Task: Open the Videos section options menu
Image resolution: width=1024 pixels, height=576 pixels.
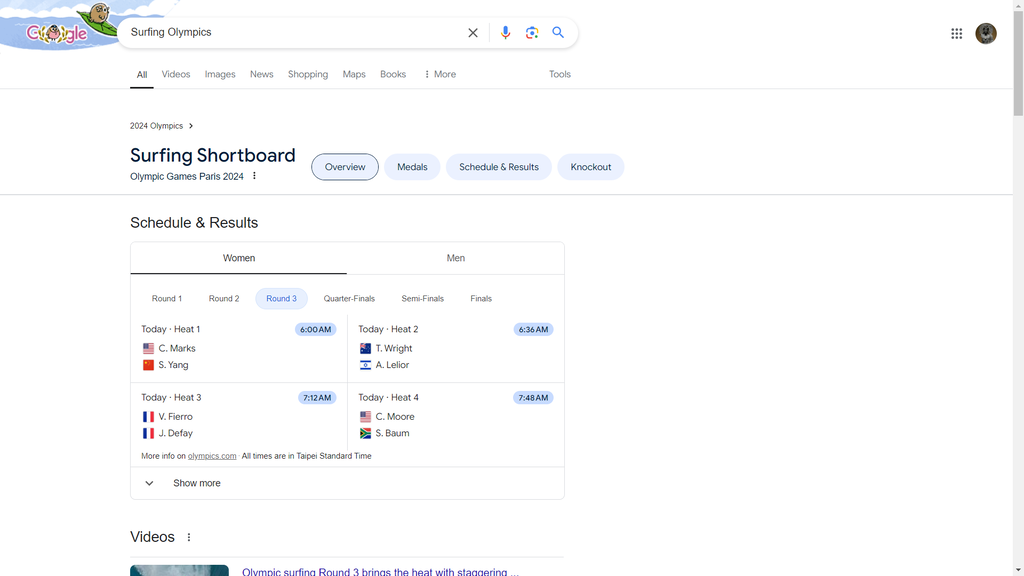Action: 189,537
